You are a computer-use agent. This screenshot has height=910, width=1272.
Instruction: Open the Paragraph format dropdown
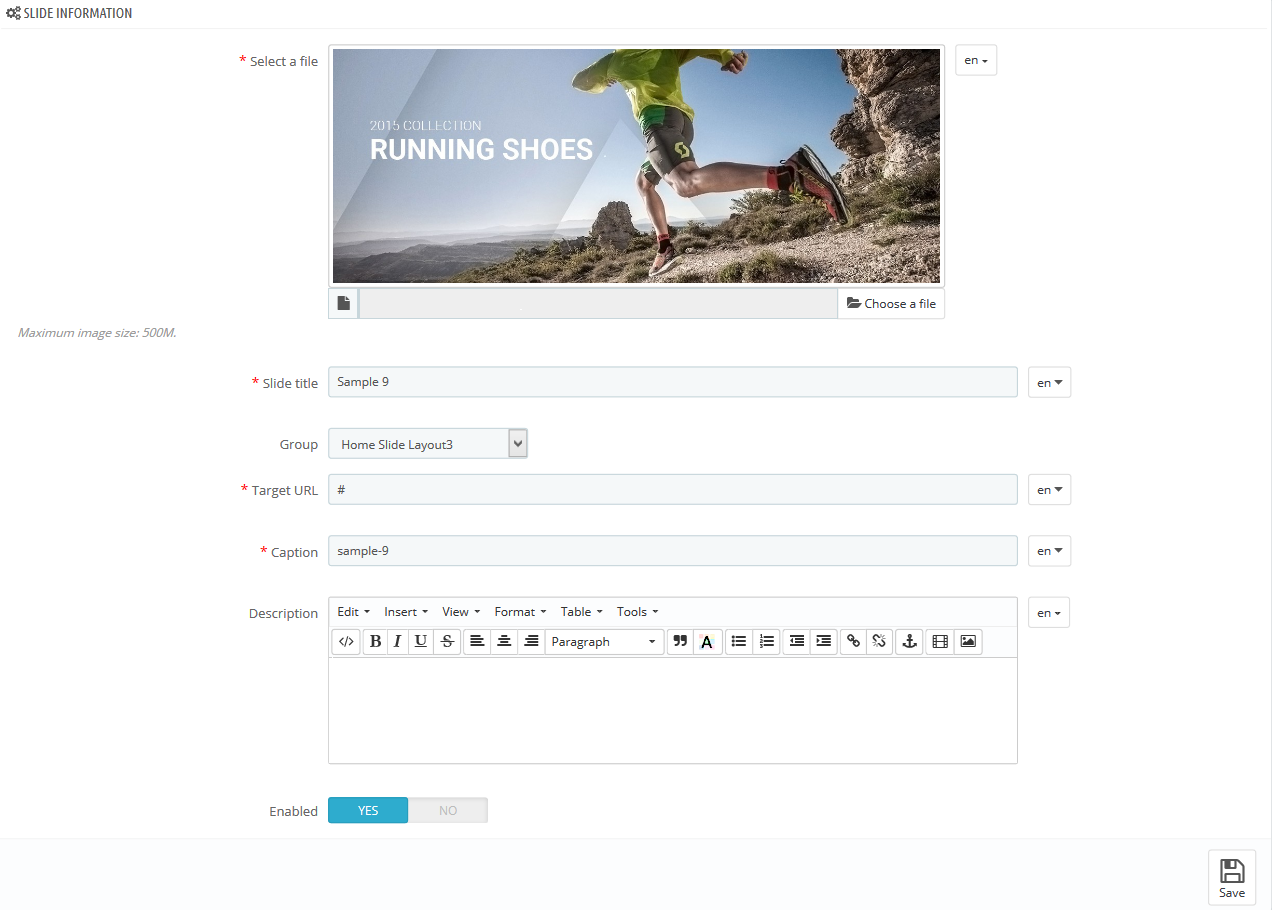(604, 642)
